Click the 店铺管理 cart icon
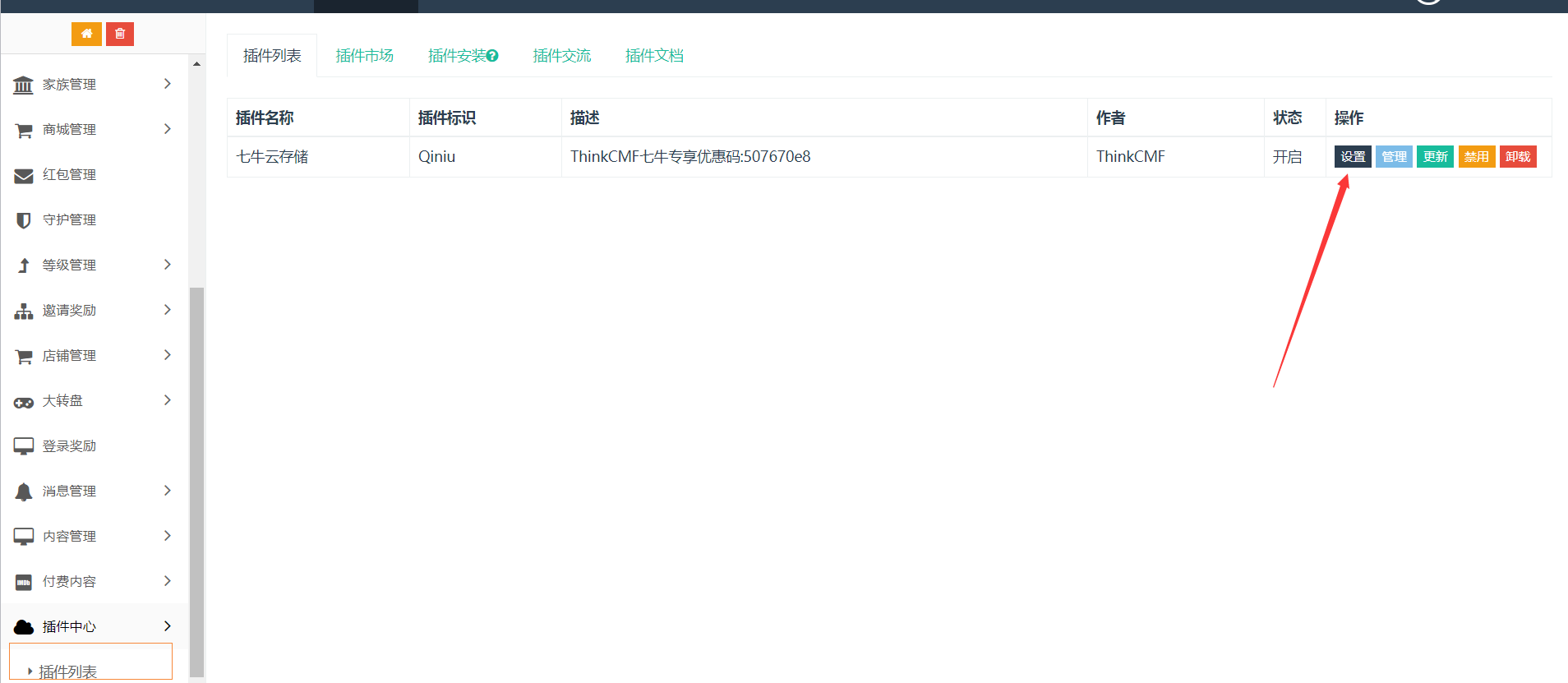Viewport: 1568px width, 683px height. (x=24, y=356)
